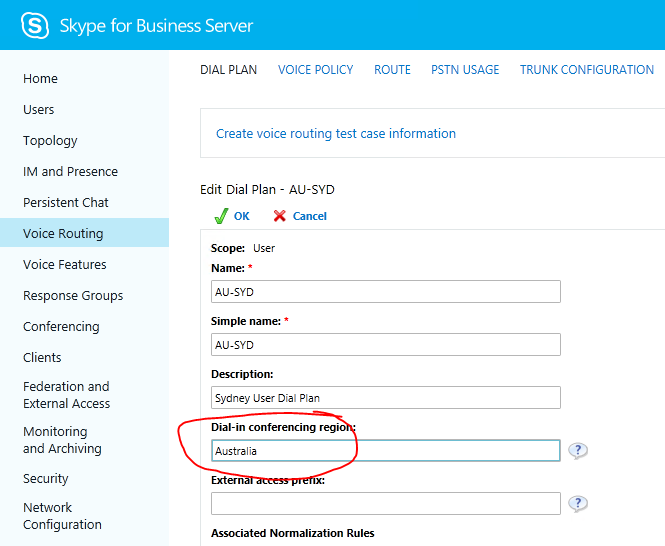This screenshot has width=665, height=546.
Task: Click the red Cancel X icon
Action: pos(280,216)
